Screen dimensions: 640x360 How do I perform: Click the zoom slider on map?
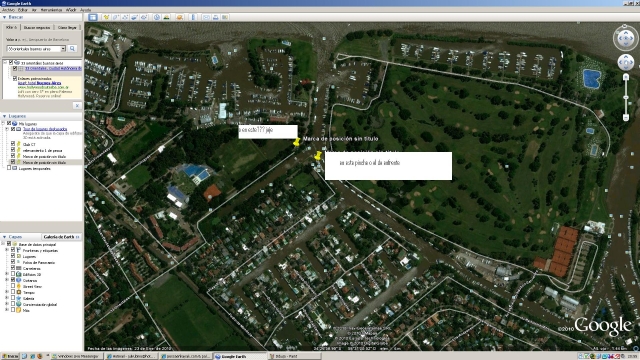(x=626, y=97)
